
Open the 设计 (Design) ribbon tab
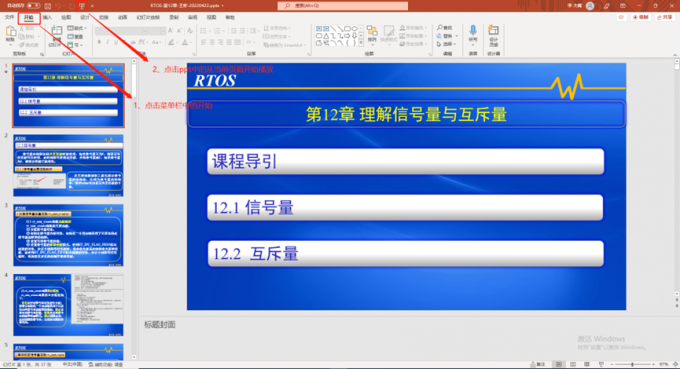[85, 17]
